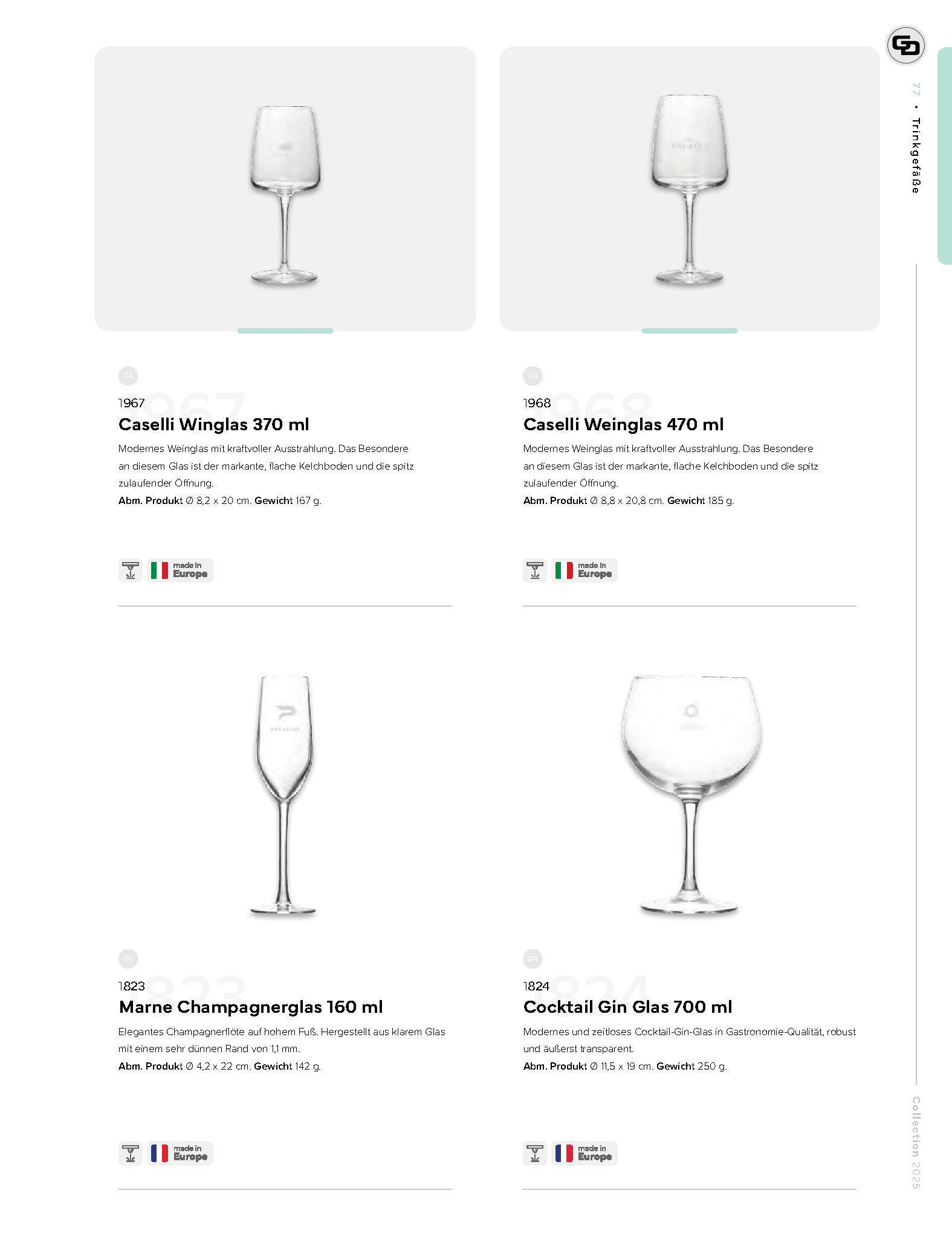Screen dimensions: 952x1237
Task: Click the laser engraving icon under product 1823
Action: point(131,1154)
